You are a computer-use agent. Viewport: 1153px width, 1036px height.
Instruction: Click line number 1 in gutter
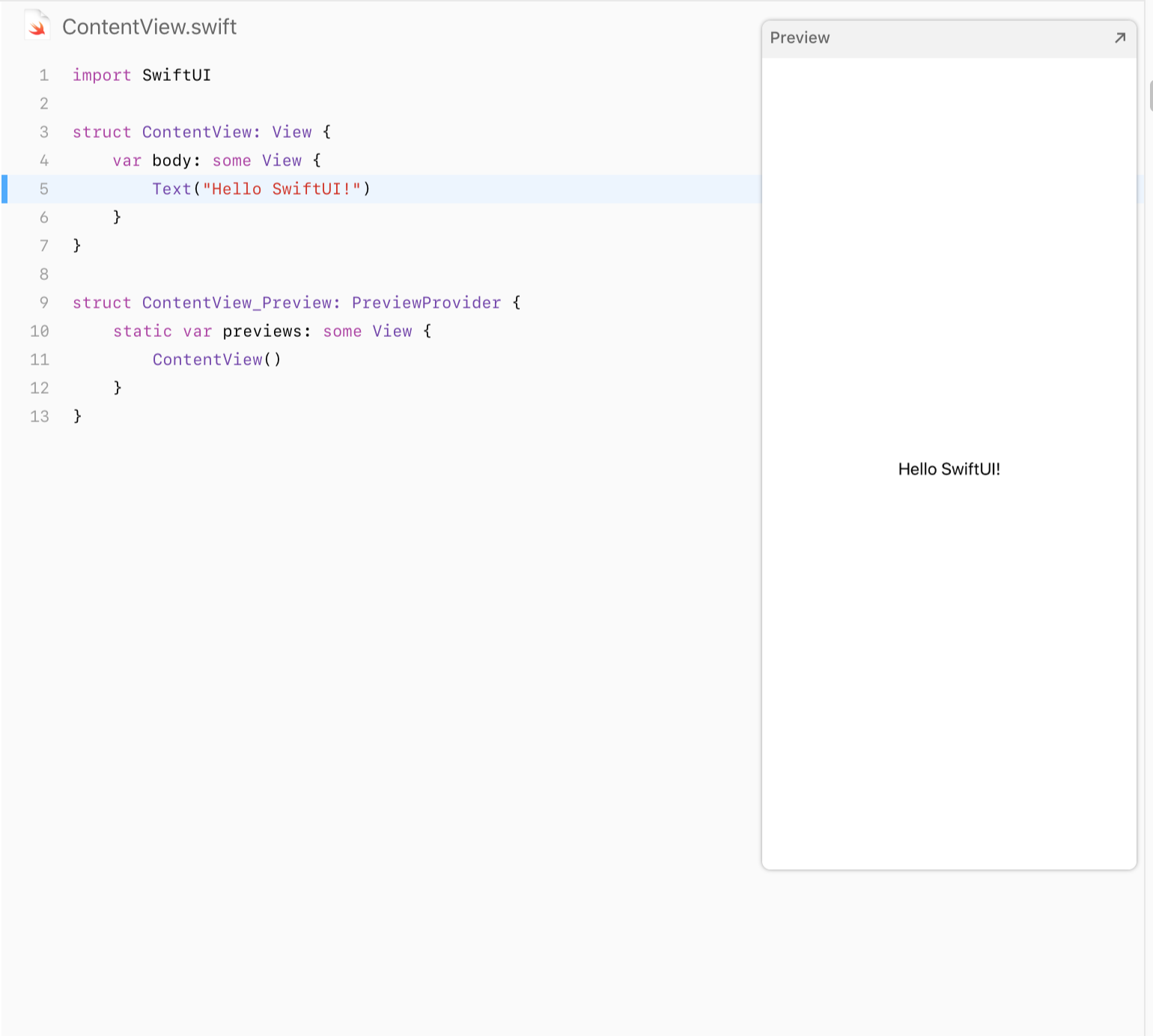[x=43, y=75]
